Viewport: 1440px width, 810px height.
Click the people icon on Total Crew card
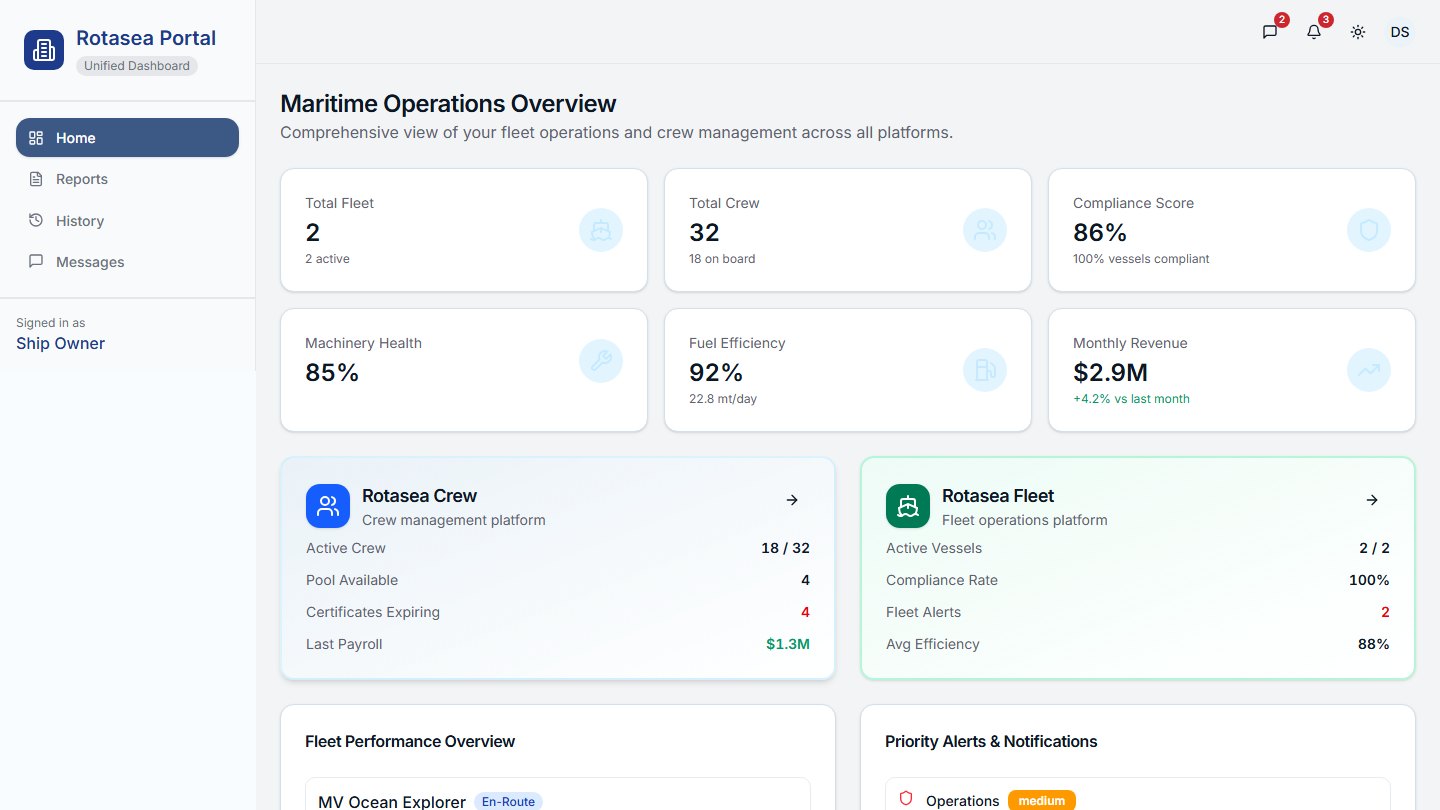coord(985,230)
